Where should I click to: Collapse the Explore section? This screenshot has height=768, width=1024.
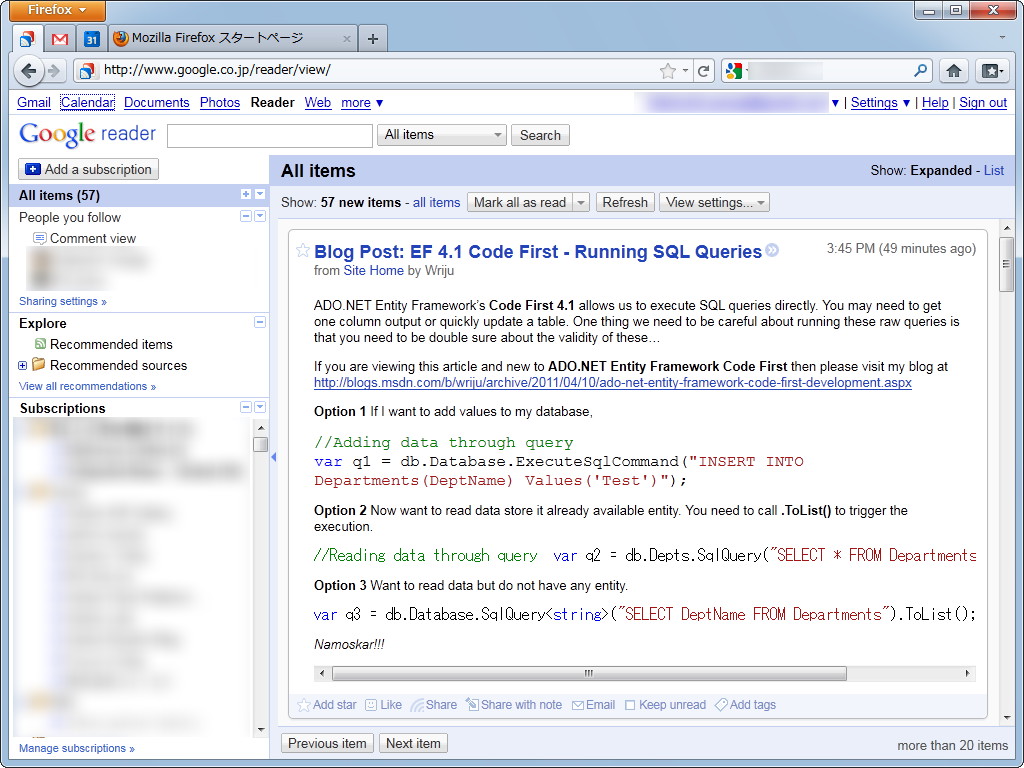pos(260,322)
